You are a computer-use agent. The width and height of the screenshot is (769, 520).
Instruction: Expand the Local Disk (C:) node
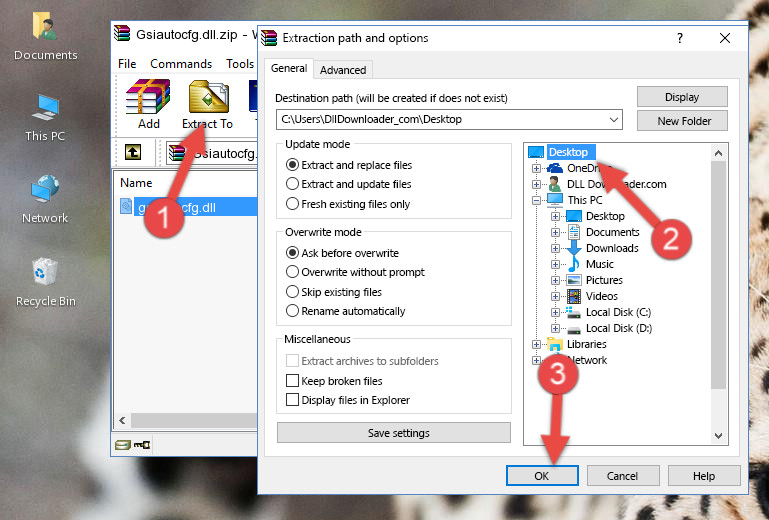[555, 312]
